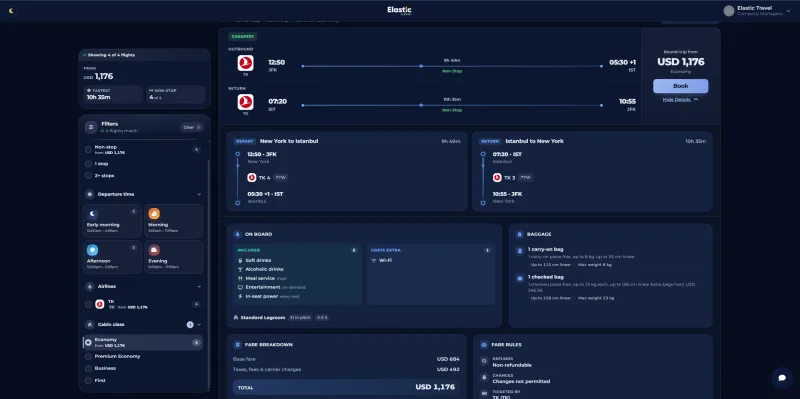Toggle the Morning departure card
This screenshot has width=800, height=399.
[x=173, y=221]
